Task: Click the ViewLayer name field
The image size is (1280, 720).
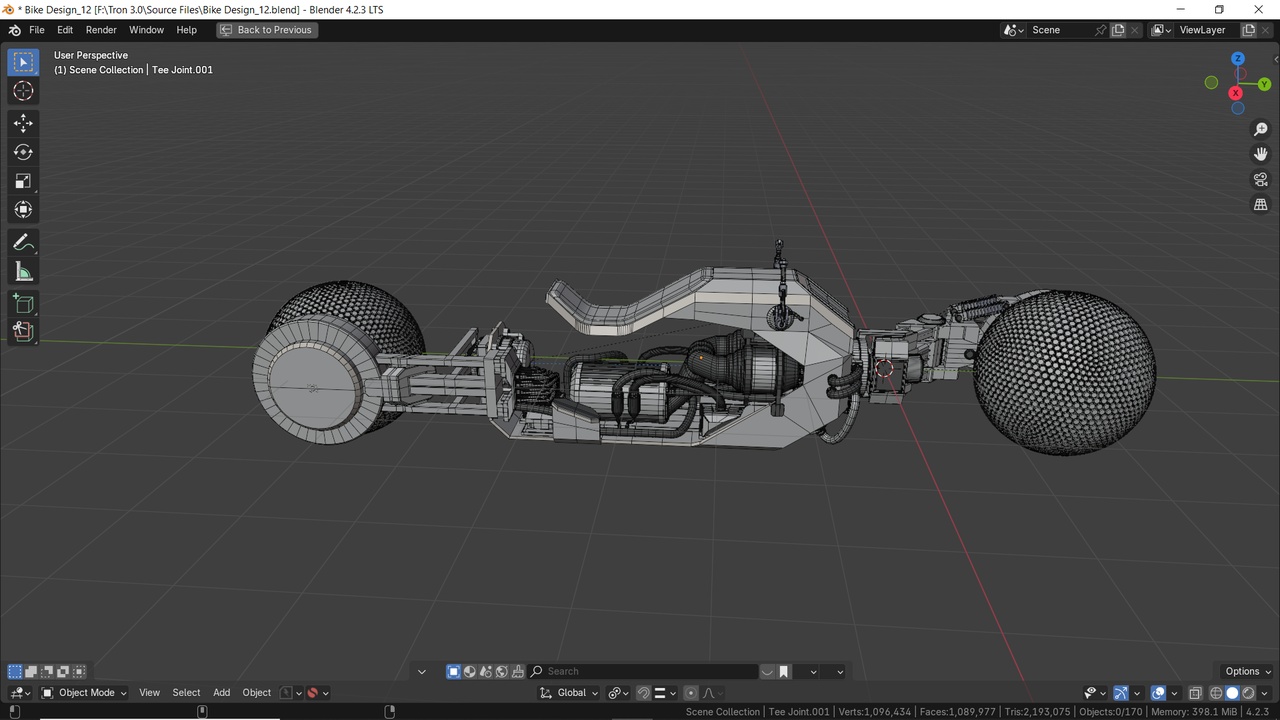Action: [1206, 30]
